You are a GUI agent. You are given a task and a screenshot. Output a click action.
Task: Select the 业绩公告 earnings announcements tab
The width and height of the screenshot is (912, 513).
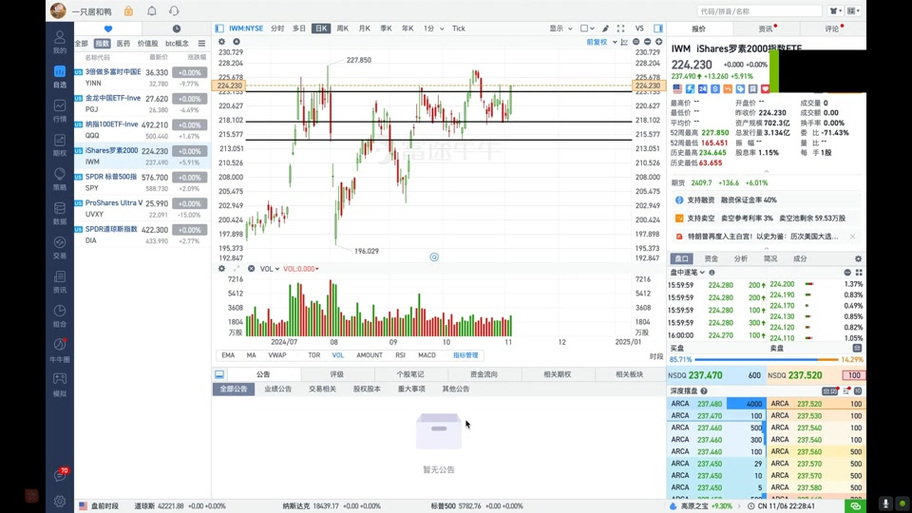coord(277,389)
